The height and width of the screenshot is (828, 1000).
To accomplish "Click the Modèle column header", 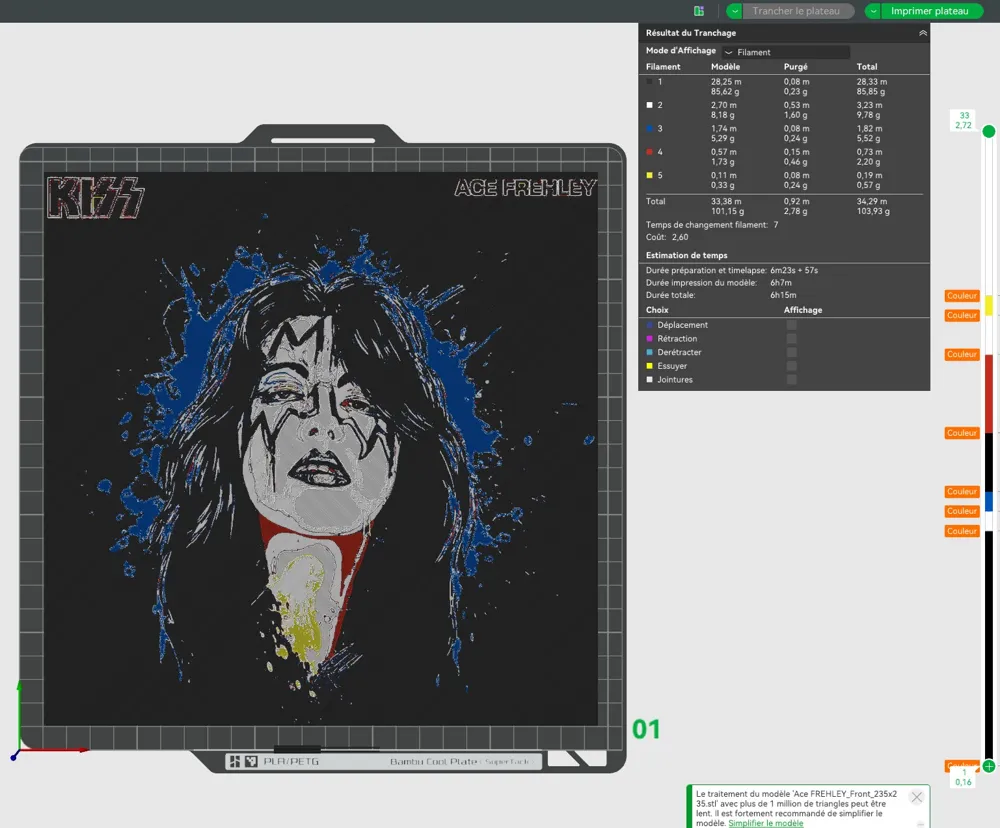I will pos(726,66).
